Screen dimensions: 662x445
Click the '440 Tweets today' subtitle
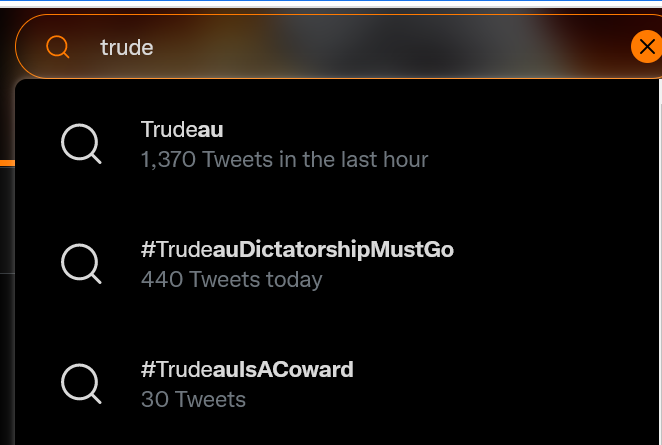(231, 279)
